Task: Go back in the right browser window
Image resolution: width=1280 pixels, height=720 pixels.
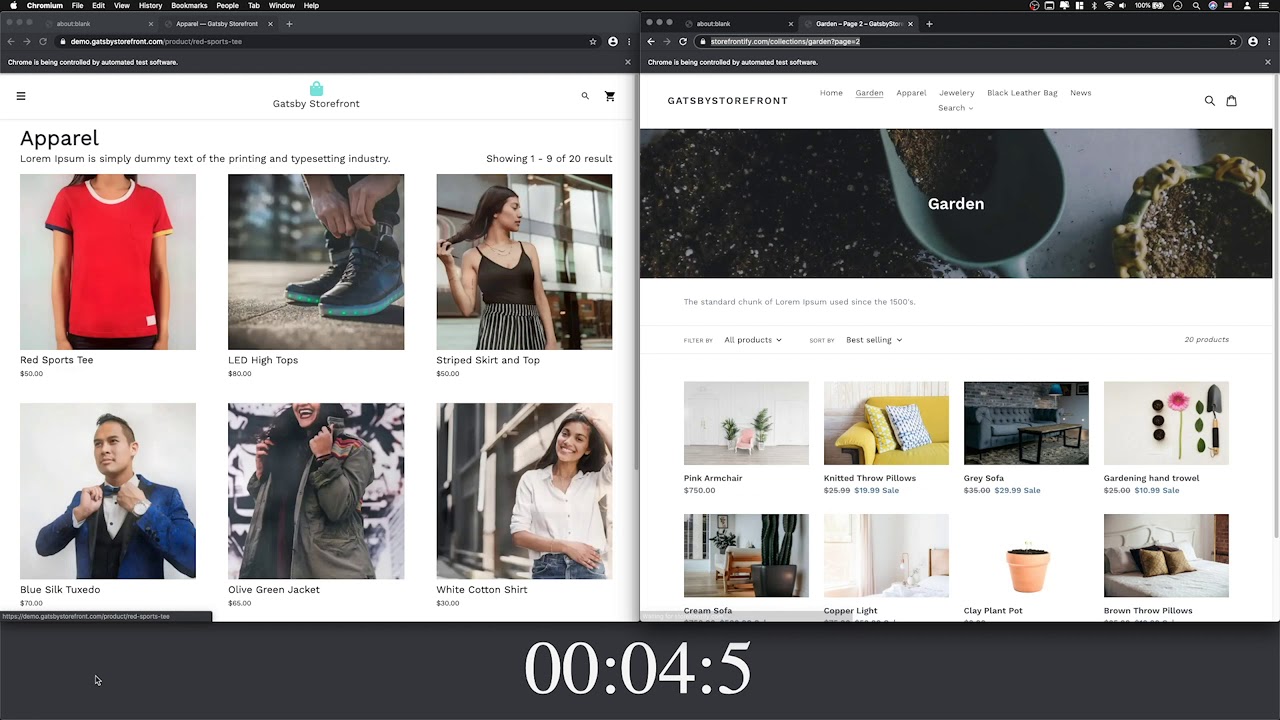Action: tap(651, 41)
